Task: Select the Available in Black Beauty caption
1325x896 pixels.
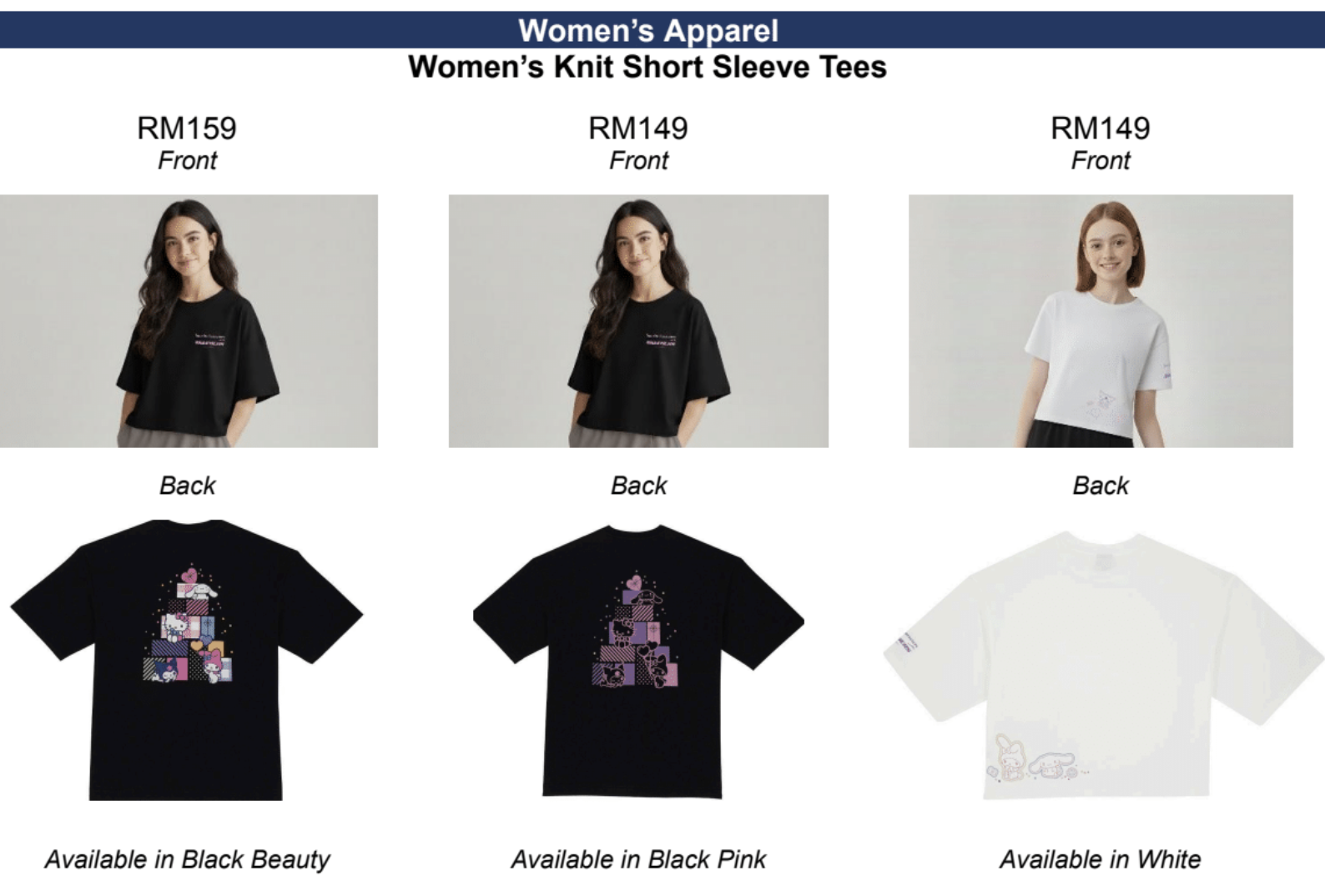Action: (x=187, y=859)
